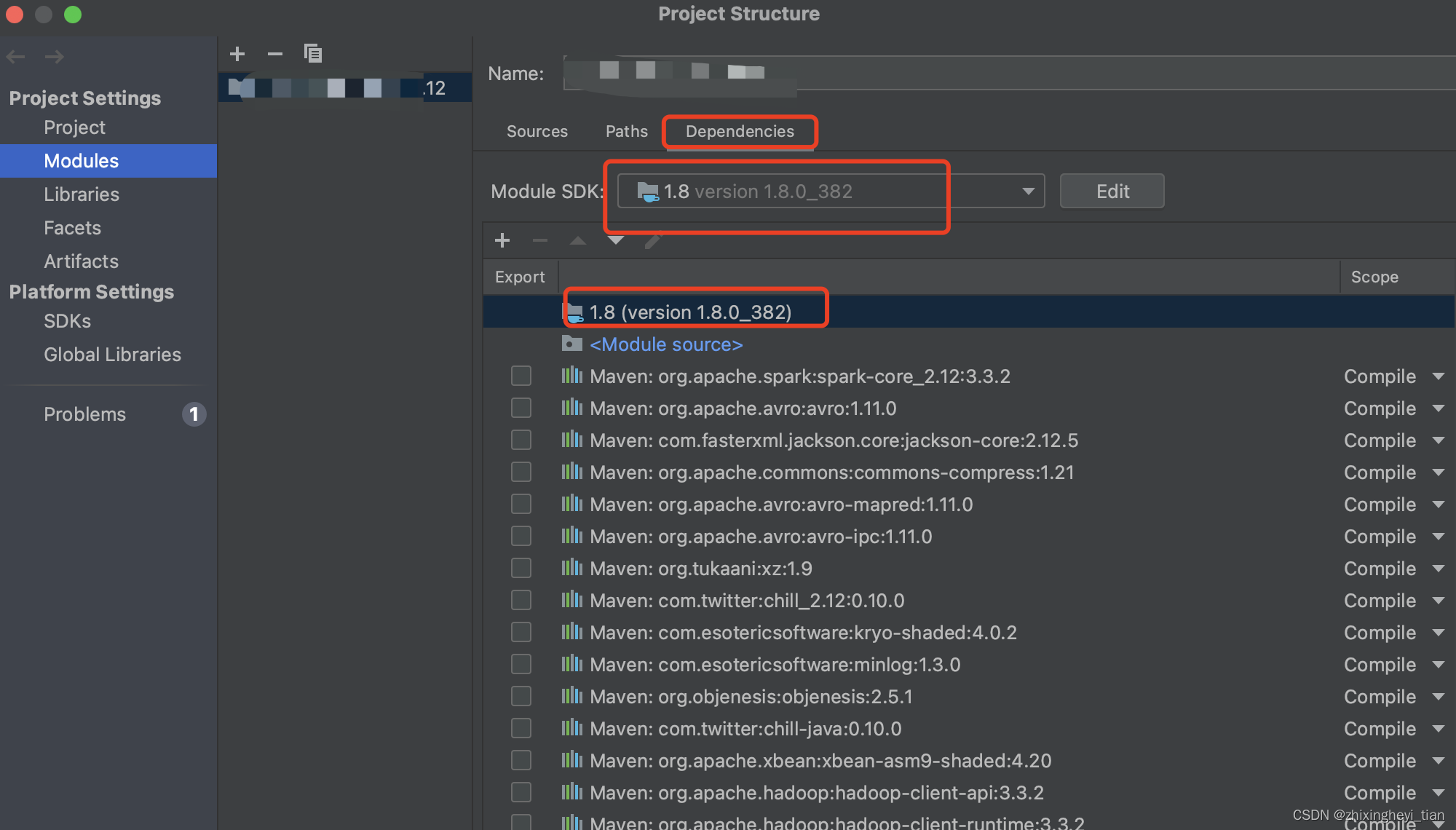The image size is (1456, 830).
Task: Switch to the Paths tab
Action: pos(626,131)
